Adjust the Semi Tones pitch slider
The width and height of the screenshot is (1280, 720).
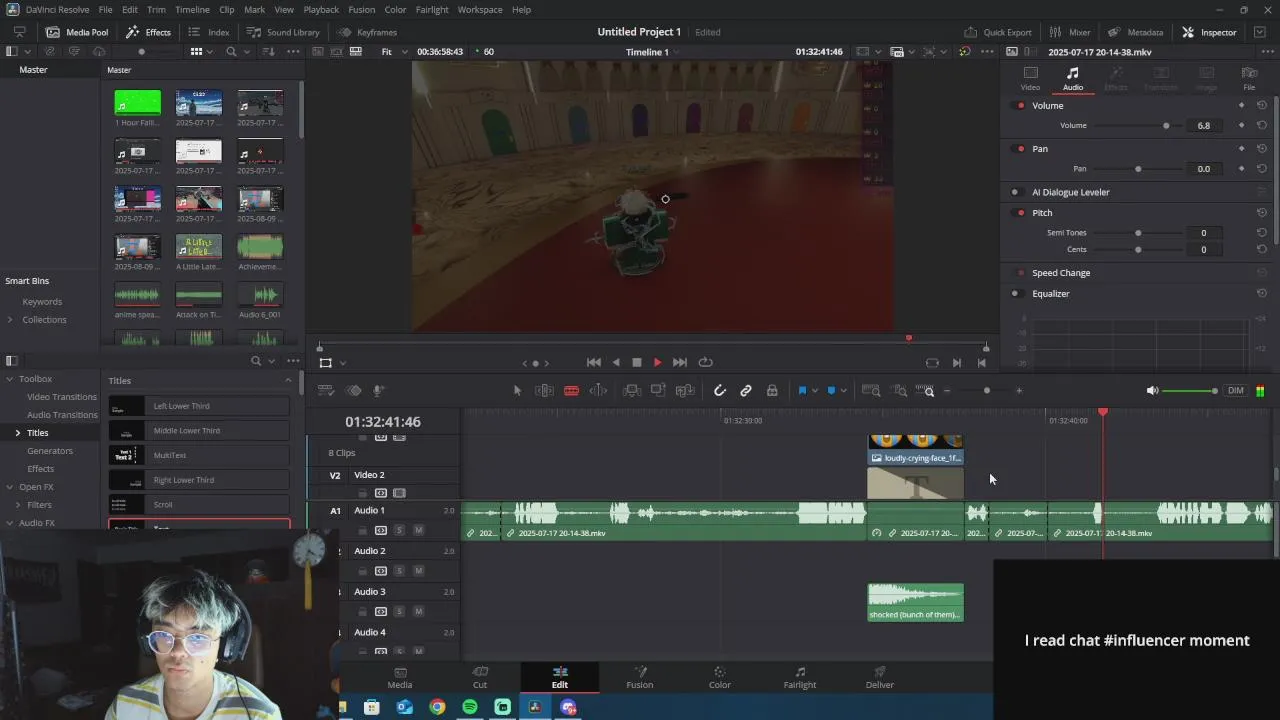1138,233
